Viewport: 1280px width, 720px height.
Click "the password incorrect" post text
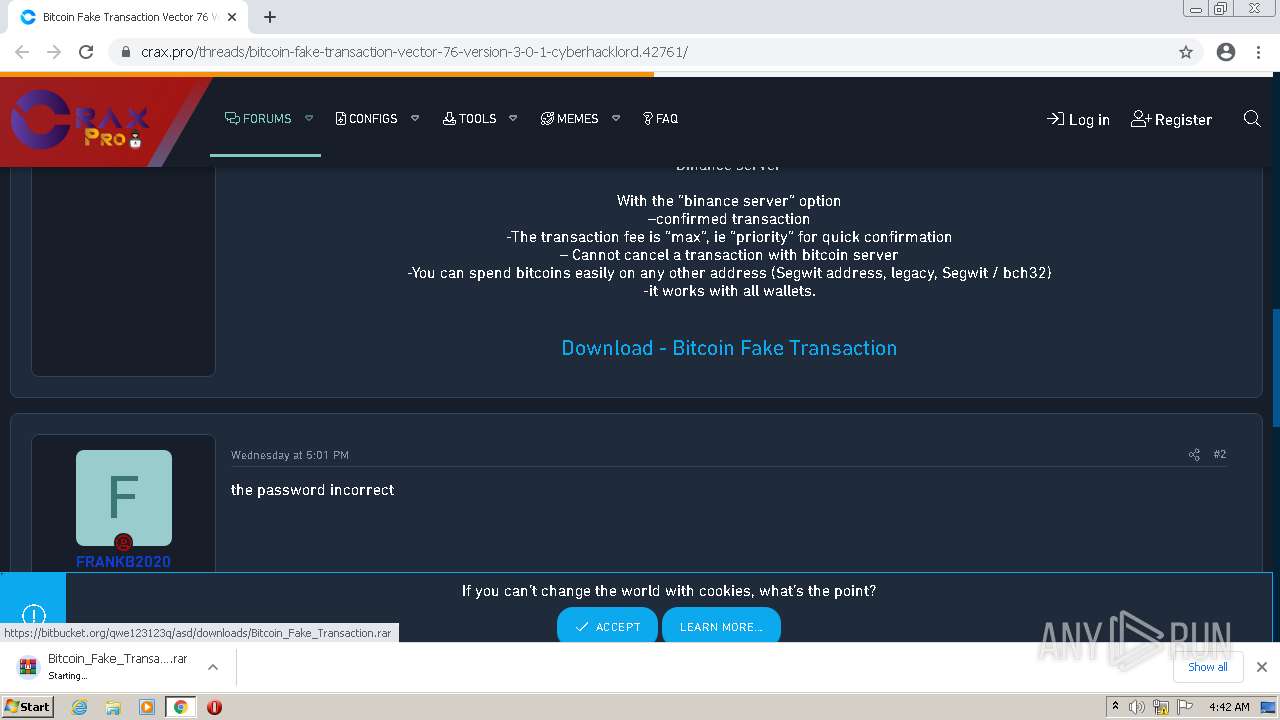tap(312, 490)
